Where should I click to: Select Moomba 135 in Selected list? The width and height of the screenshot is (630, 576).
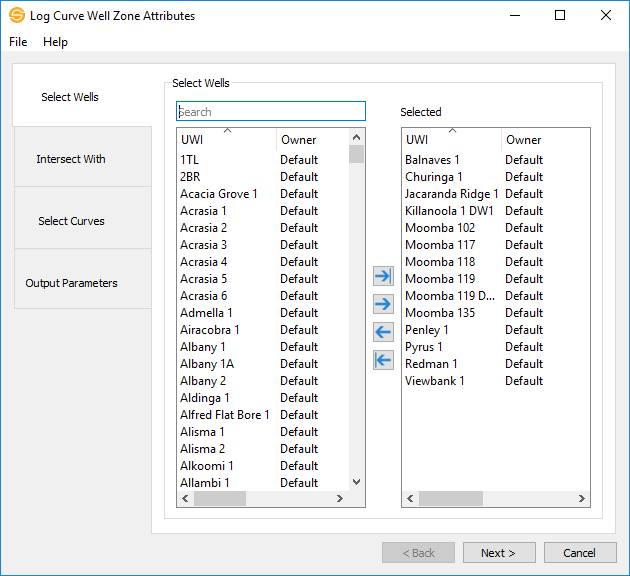tap(440, 313)
